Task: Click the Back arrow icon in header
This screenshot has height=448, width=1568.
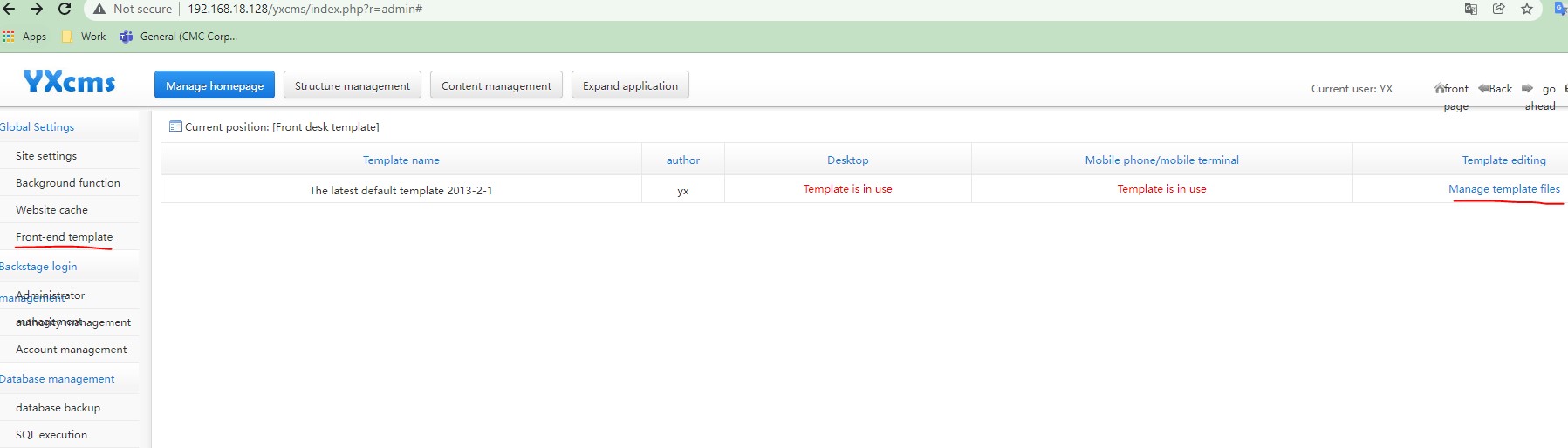Action: tap(1483, 88)
